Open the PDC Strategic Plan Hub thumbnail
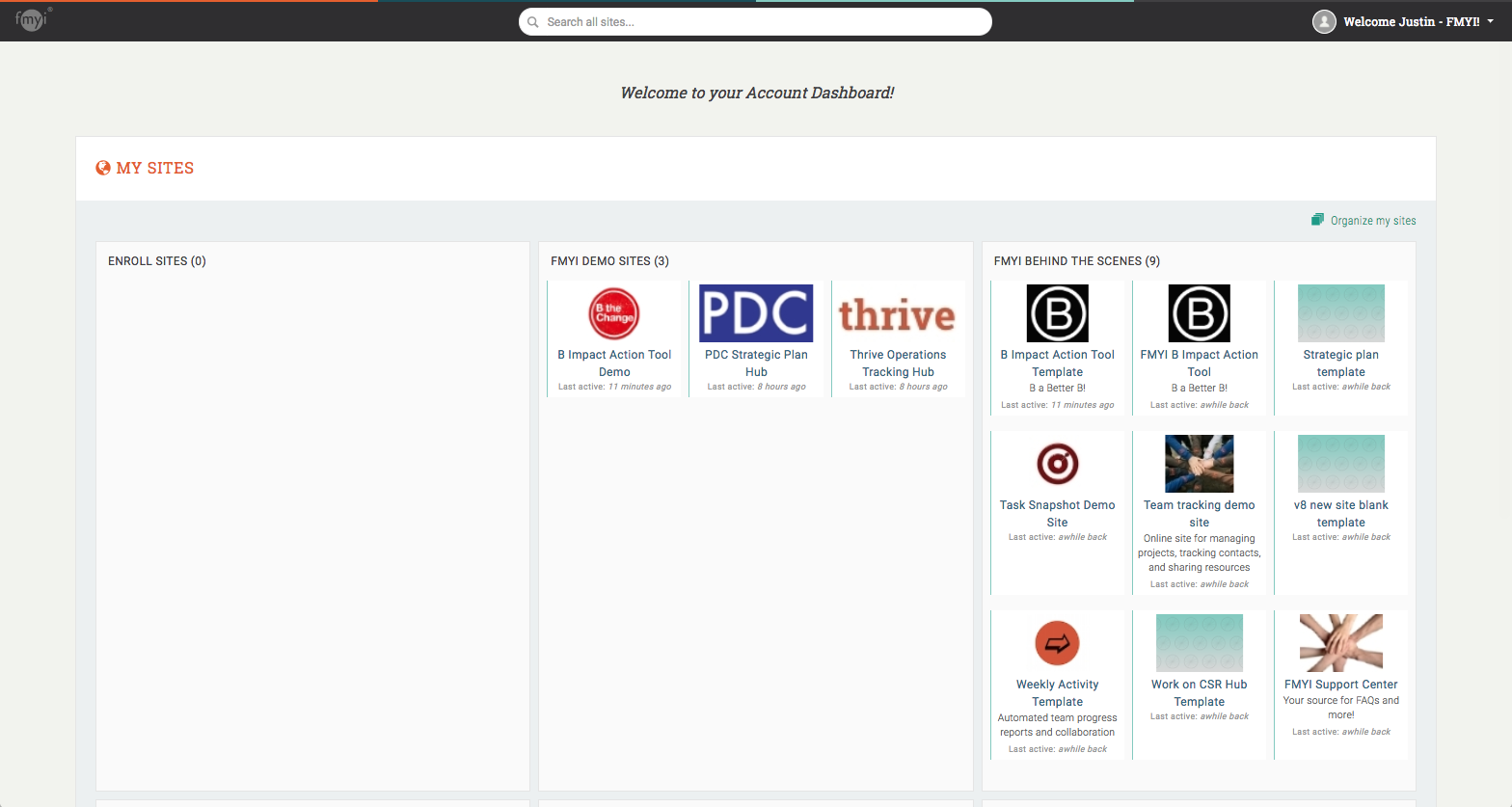Viewport: 1512px width, 807px height. 756,313
